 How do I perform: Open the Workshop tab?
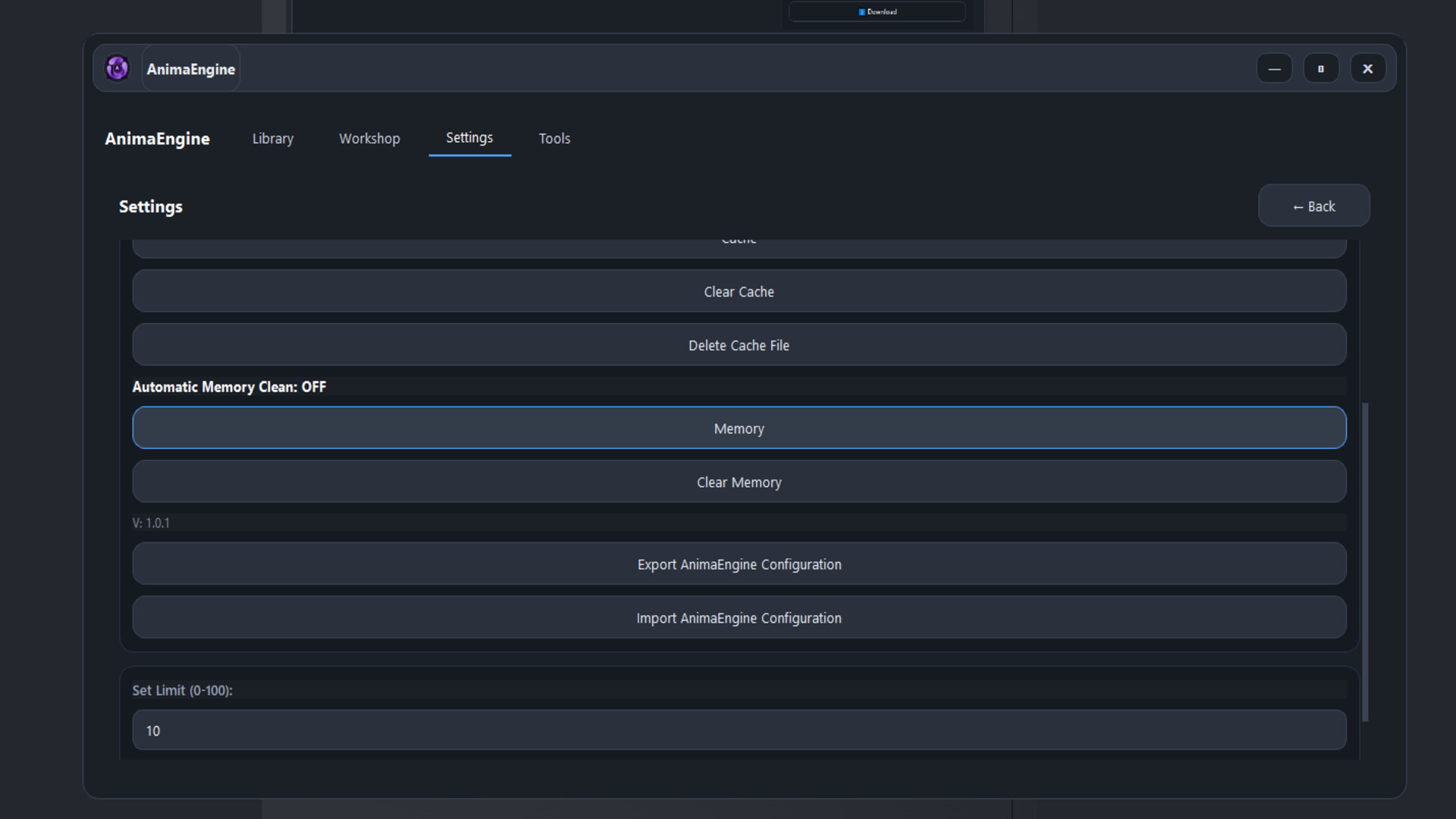tap(369, 138)
